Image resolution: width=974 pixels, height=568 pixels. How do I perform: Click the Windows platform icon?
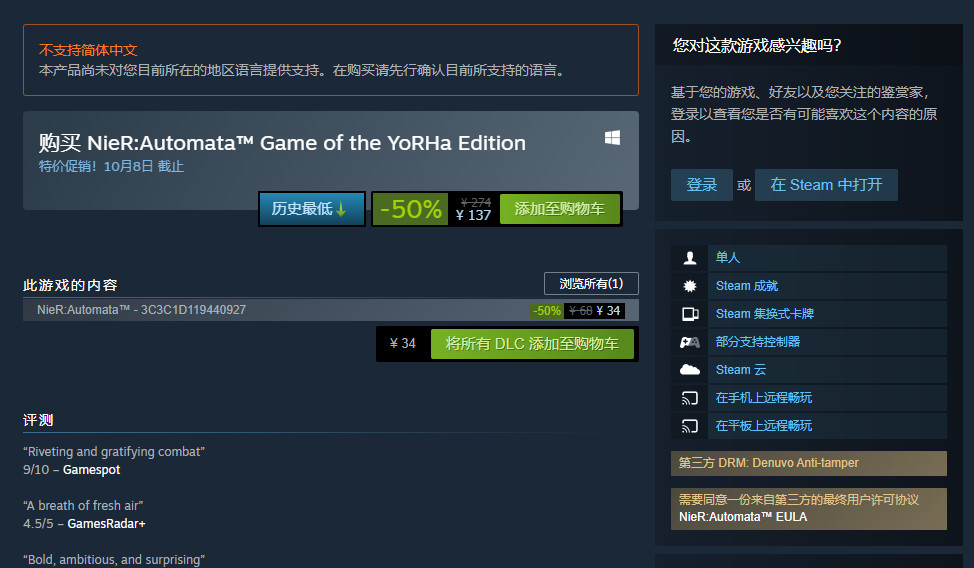[612, 138]
